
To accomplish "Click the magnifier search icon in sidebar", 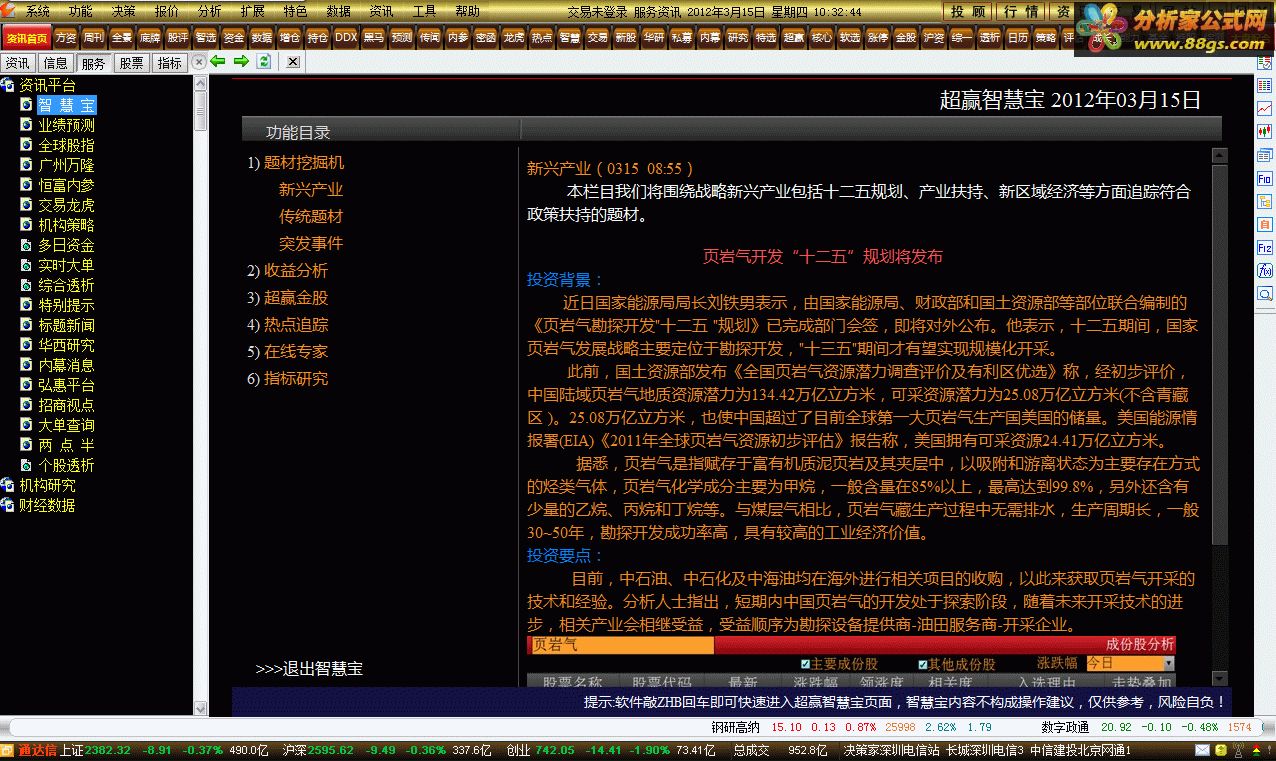I will coord(1265,294).
